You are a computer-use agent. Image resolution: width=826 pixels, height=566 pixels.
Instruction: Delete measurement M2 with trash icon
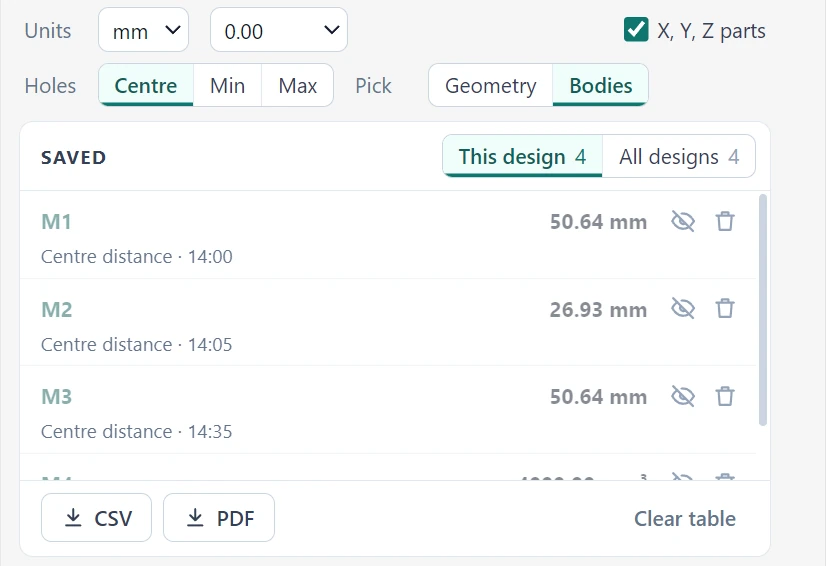(x=725, y=309)
